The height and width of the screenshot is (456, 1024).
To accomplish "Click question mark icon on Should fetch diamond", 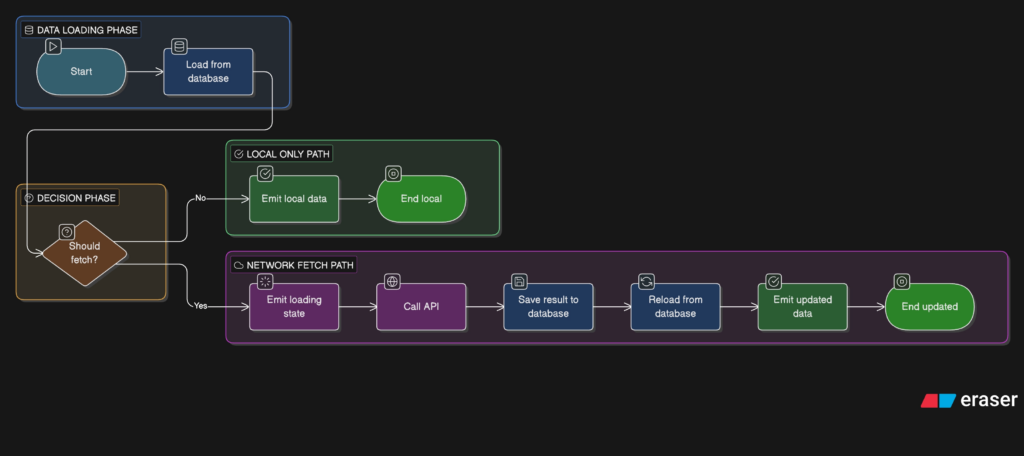I will coord(67,231).
